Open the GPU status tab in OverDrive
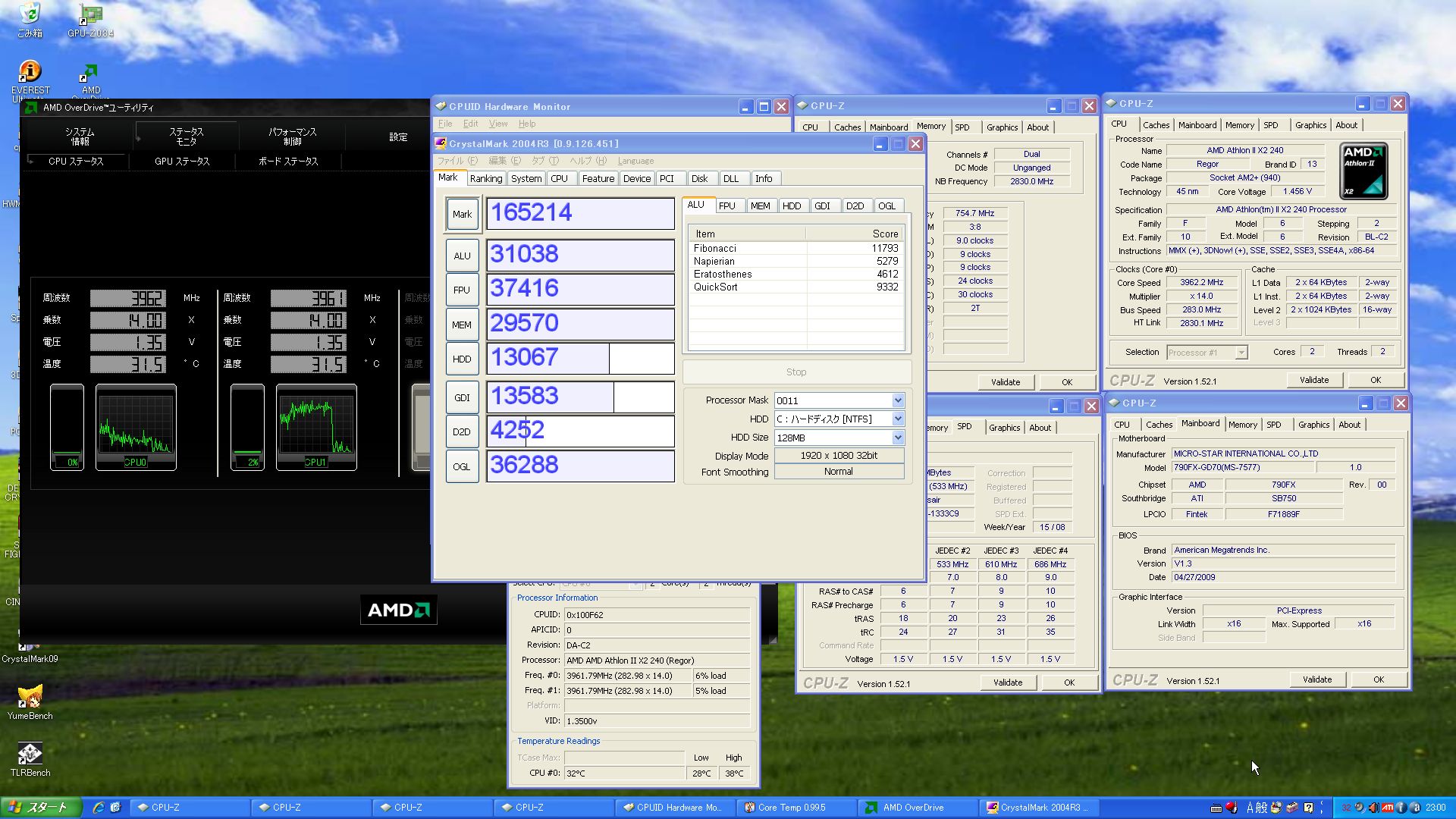Screen dimensions: 1456x819 (x=182, y=162)
